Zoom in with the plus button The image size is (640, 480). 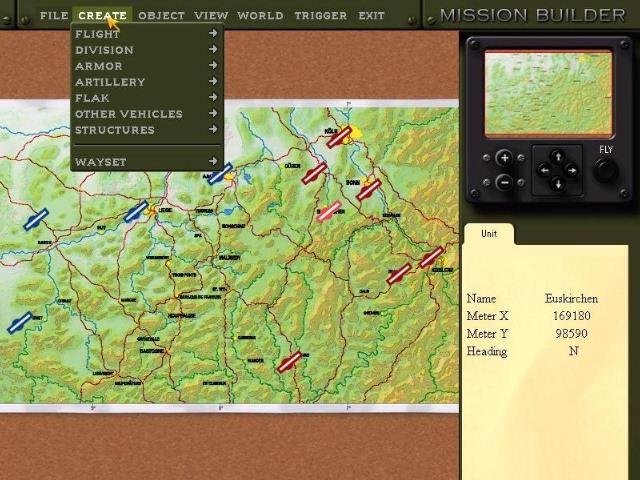[505, 158]
